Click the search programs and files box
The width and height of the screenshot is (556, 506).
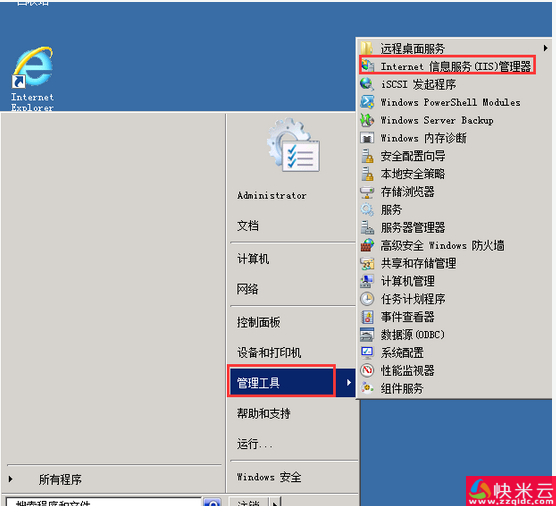104,502
